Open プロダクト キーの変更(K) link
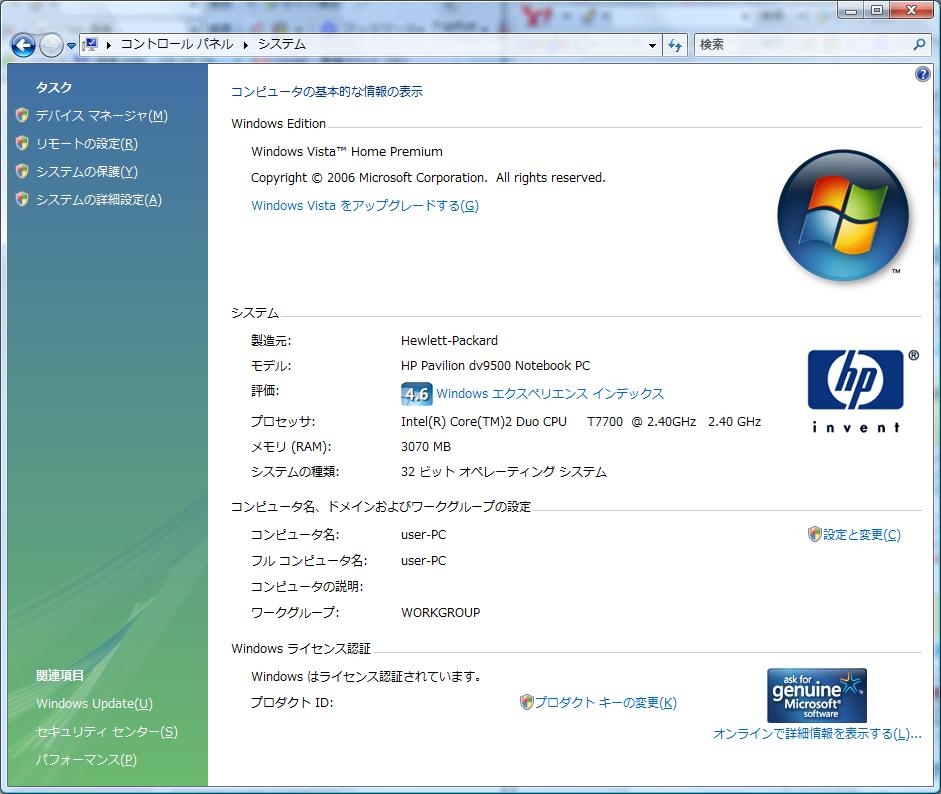941x794 pixels. tap(606, 703)
